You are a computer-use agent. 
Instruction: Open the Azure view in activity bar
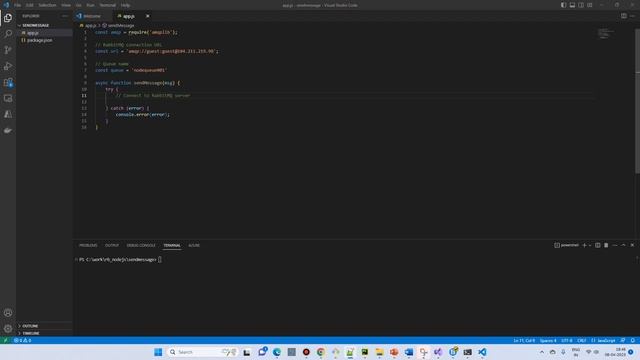click(8, 114)
